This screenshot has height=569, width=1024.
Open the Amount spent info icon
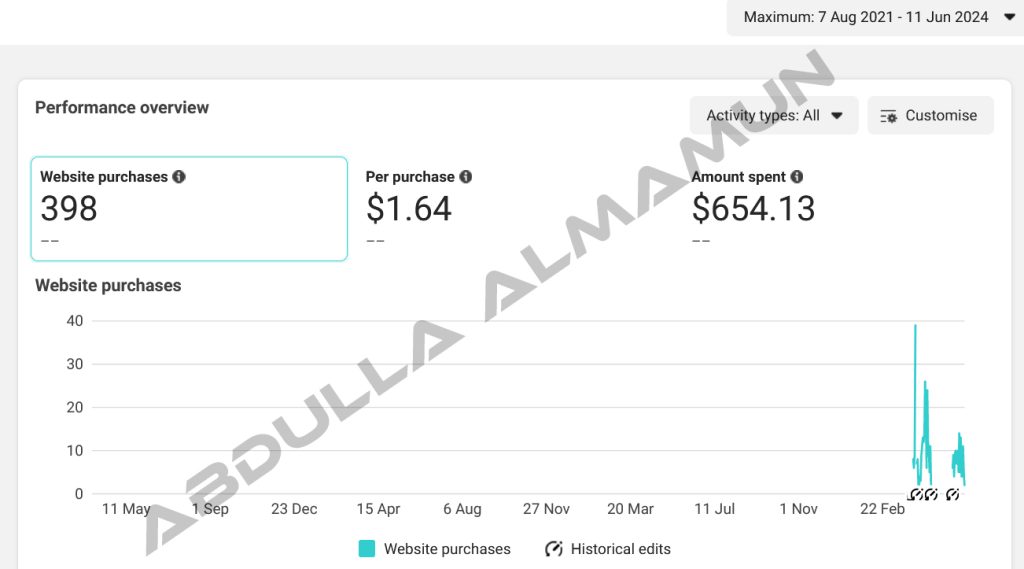click(797, 177)
